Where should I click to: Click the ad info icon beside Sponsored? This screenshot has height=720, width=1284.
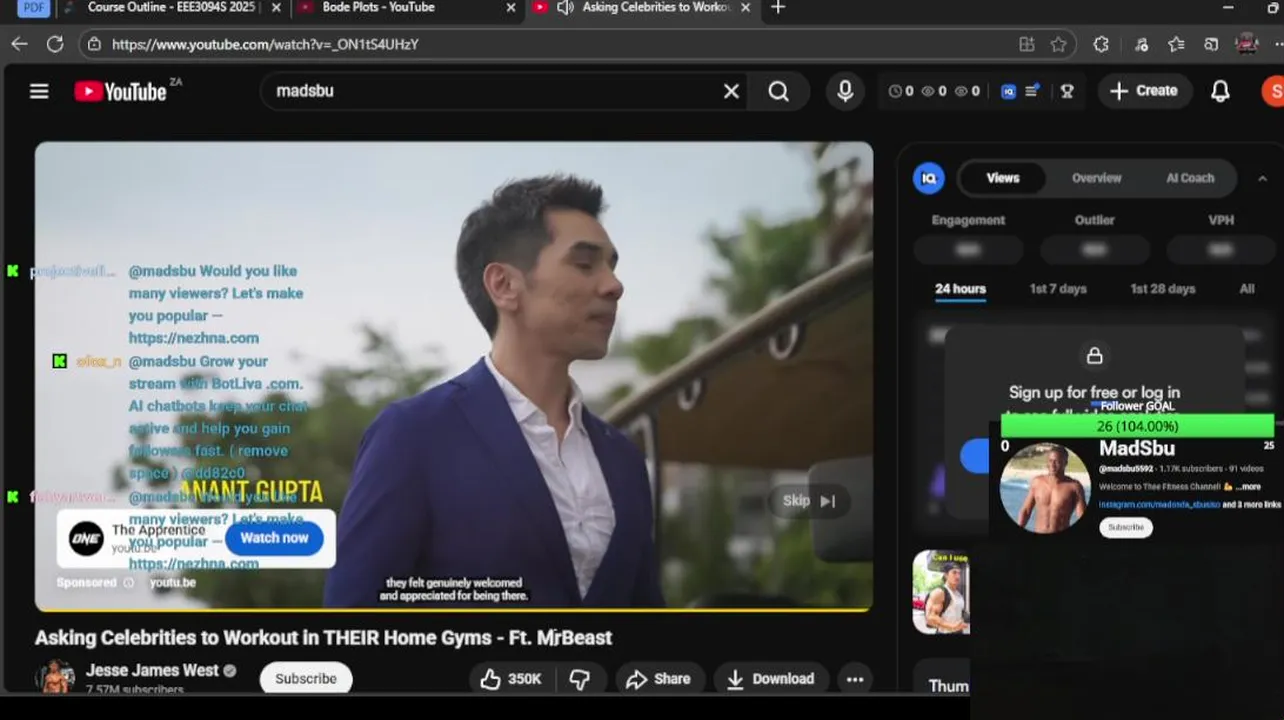(128, 582)
